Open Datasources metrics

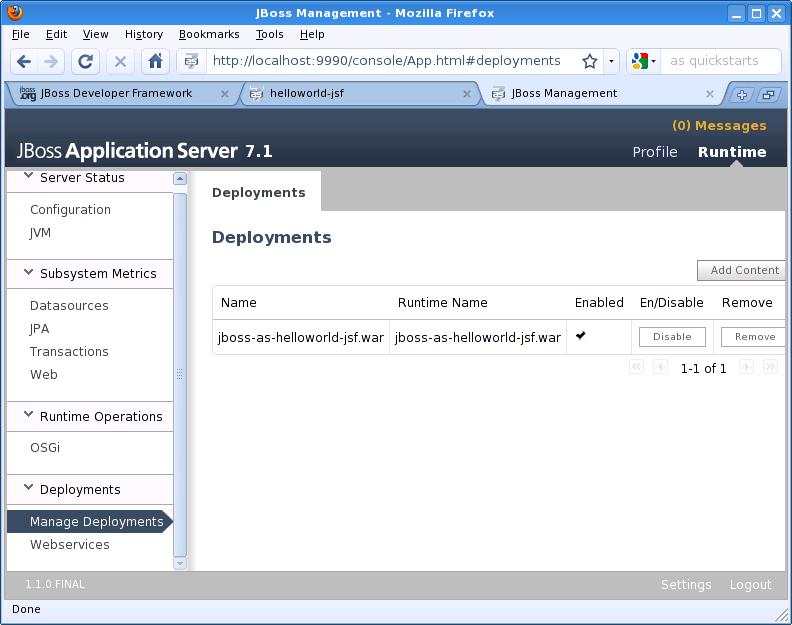pos(69,306)
